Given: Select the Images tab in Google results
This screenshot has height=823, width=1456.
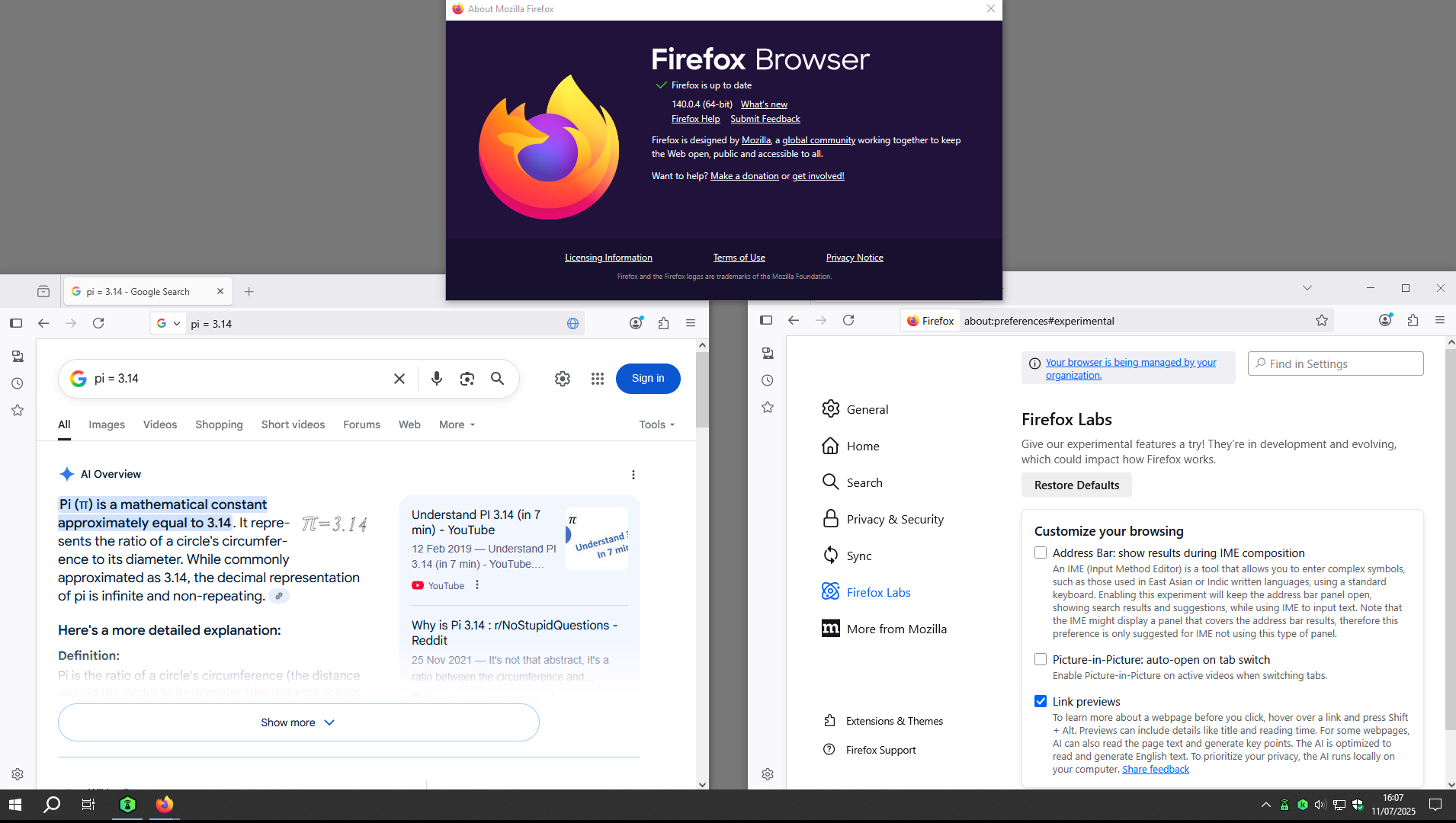Looking at the screenshot, I should tap(107, 425).
